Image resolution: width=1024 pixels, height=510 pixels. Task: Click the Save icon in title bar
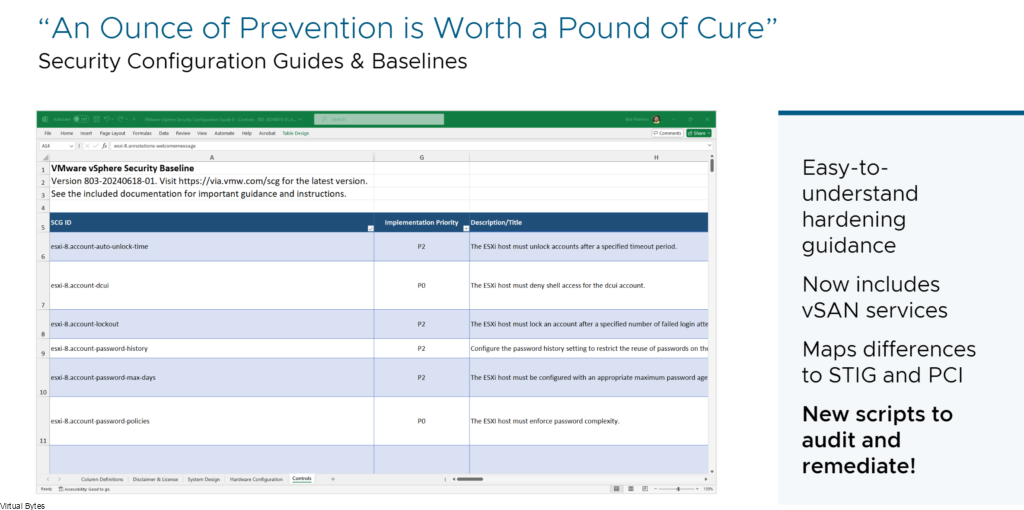tap(97, 120)
